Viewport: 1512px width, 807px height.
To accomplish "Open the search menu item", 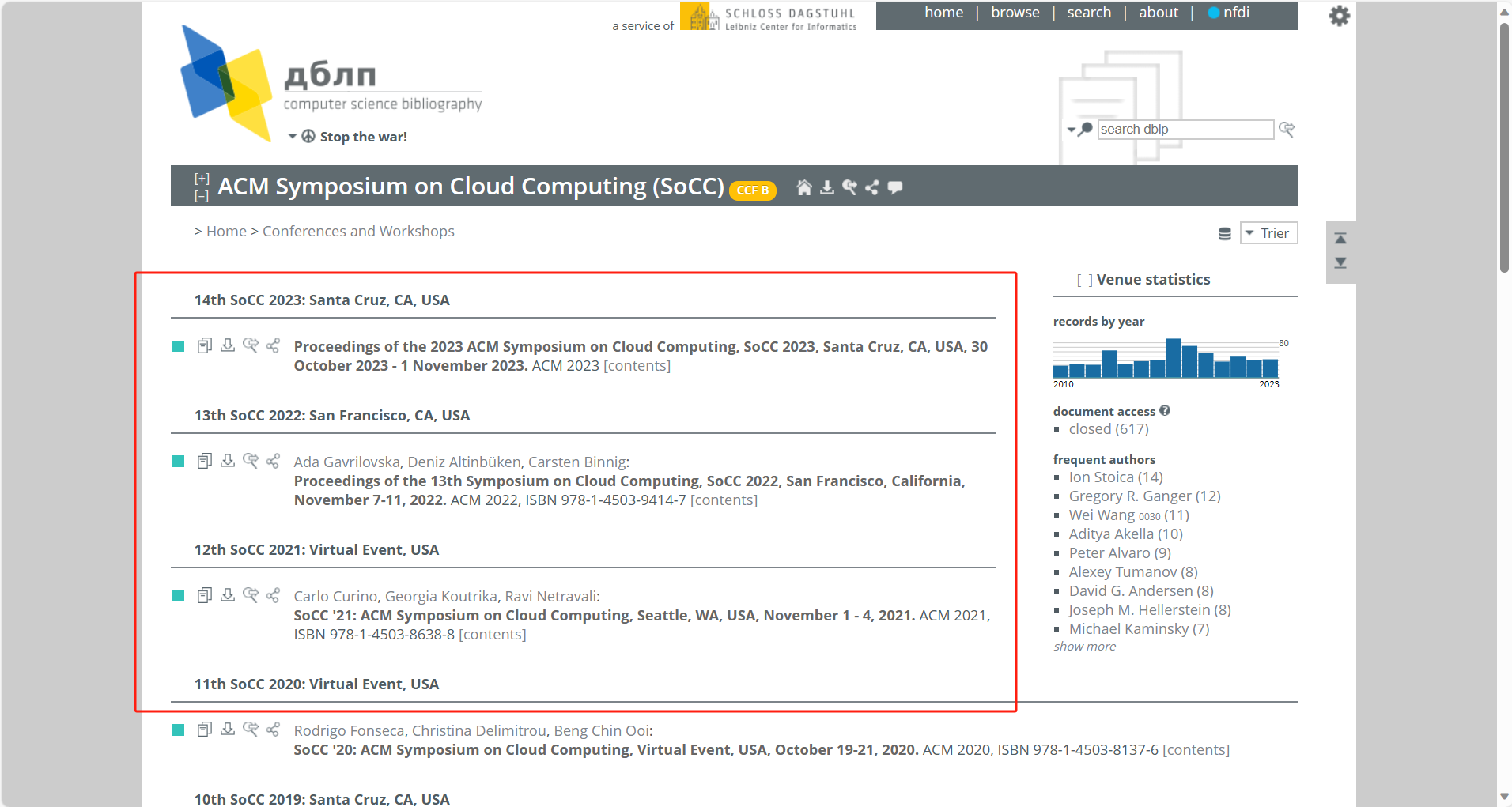I will pos(1089,13).
